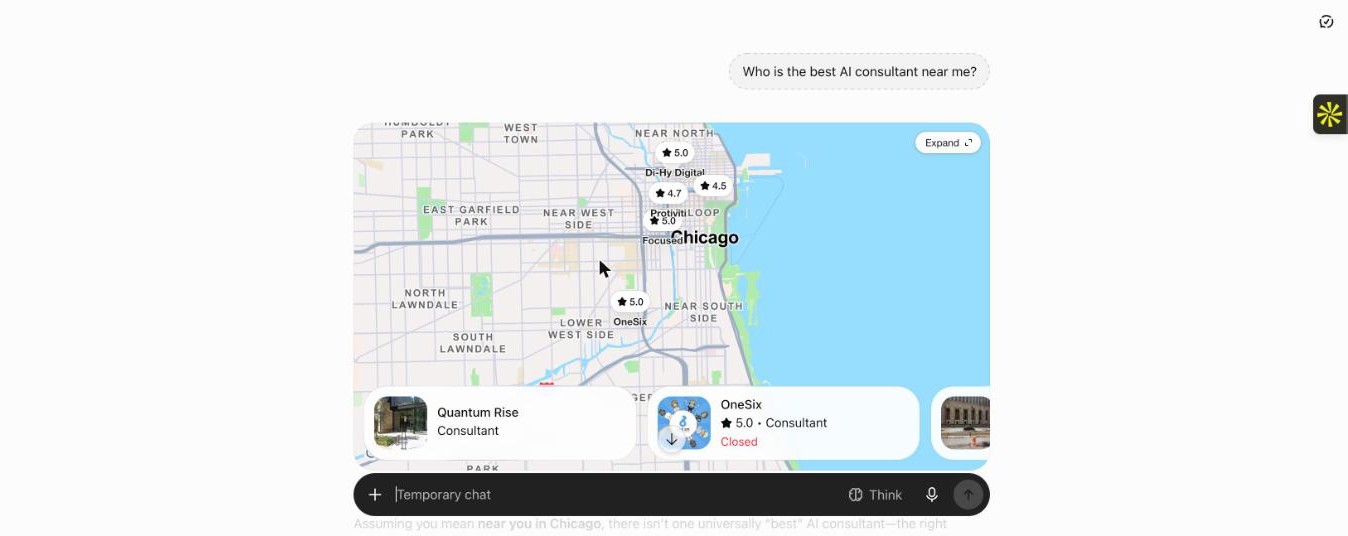Click the microphone dictation icon
The width and height of the screenshot is (1348, 536).
pos(932,494)
